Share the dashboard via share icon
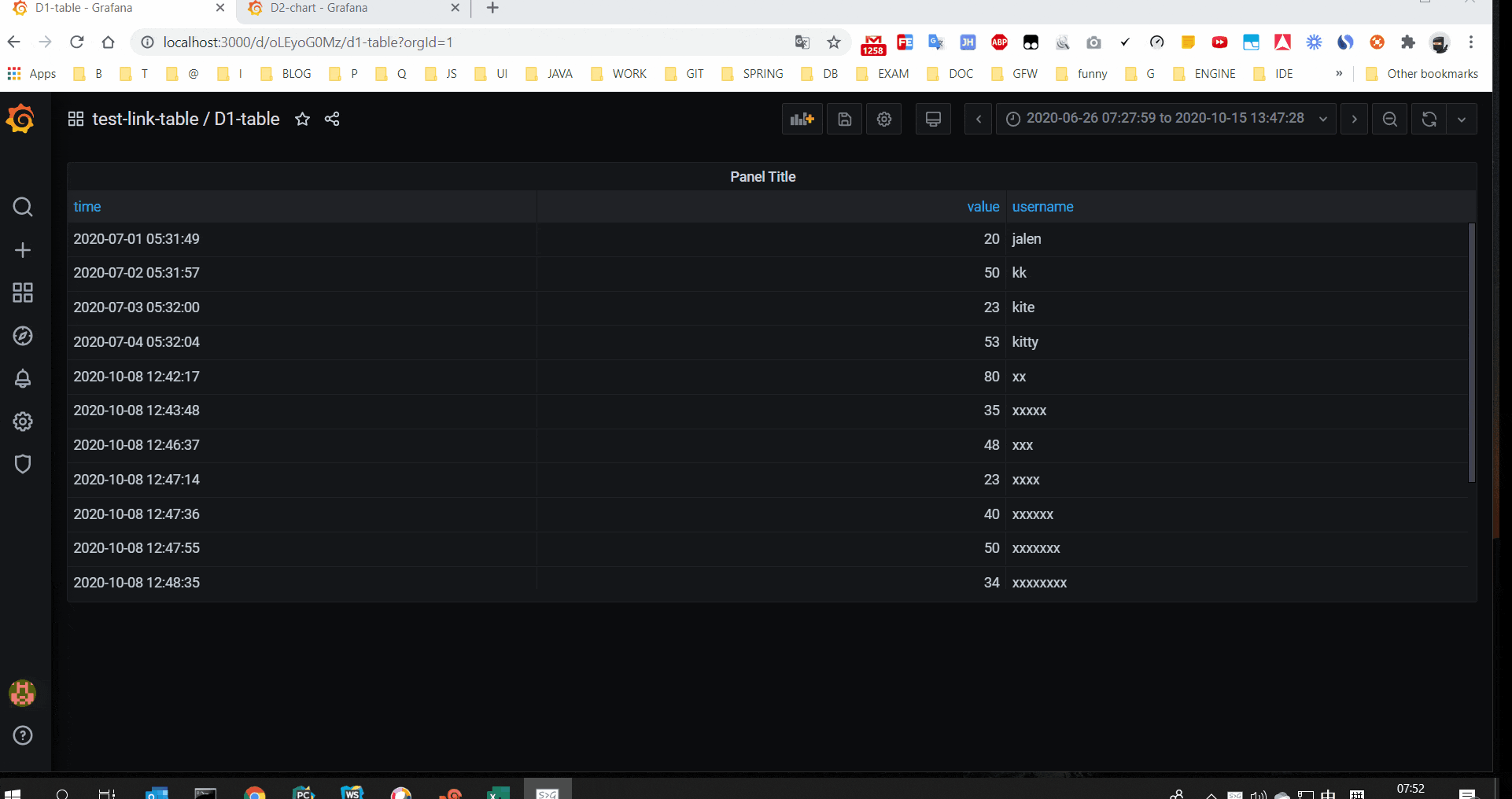 pos(331,119)
